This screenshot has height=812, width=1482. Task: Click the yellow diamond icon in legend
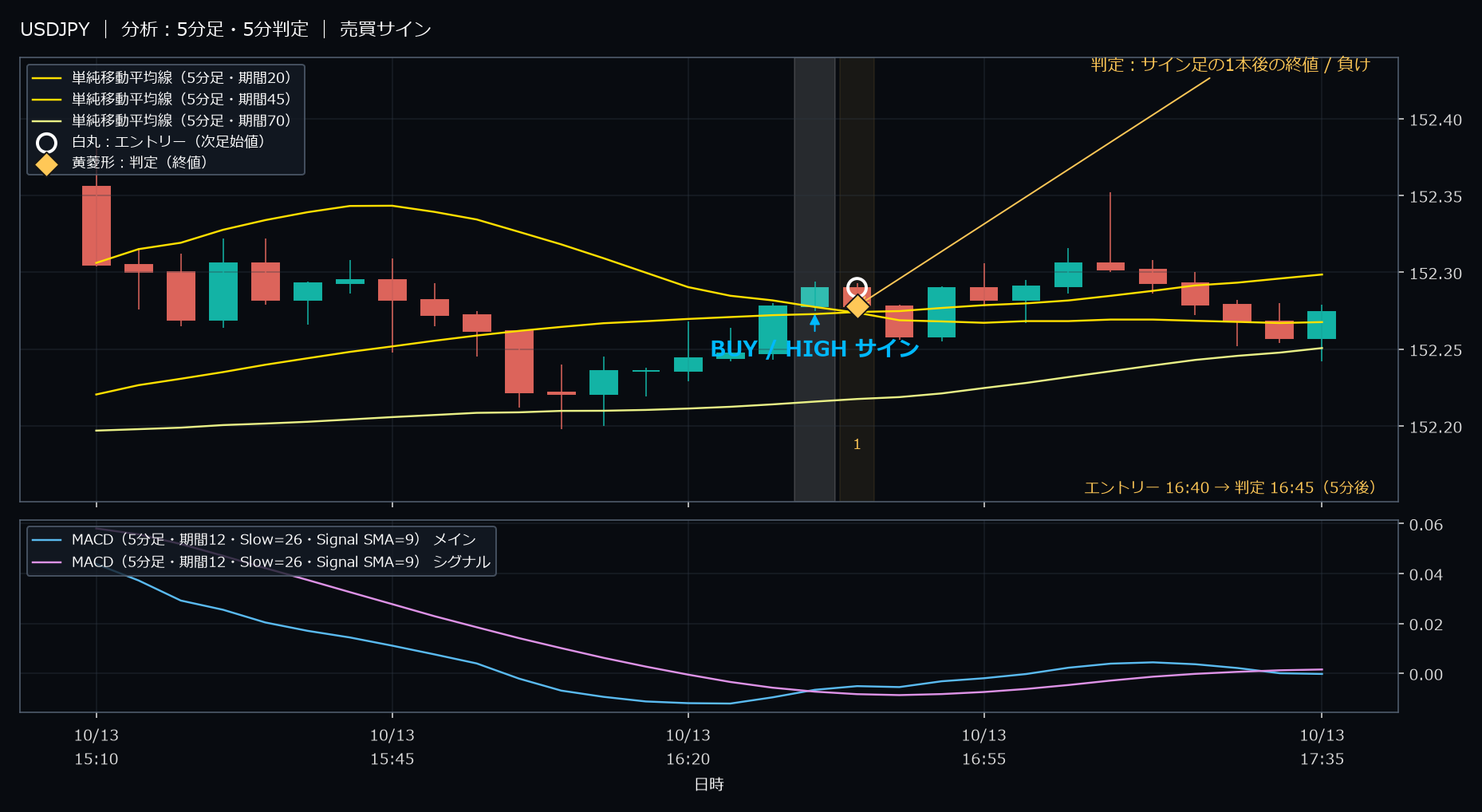47,164
